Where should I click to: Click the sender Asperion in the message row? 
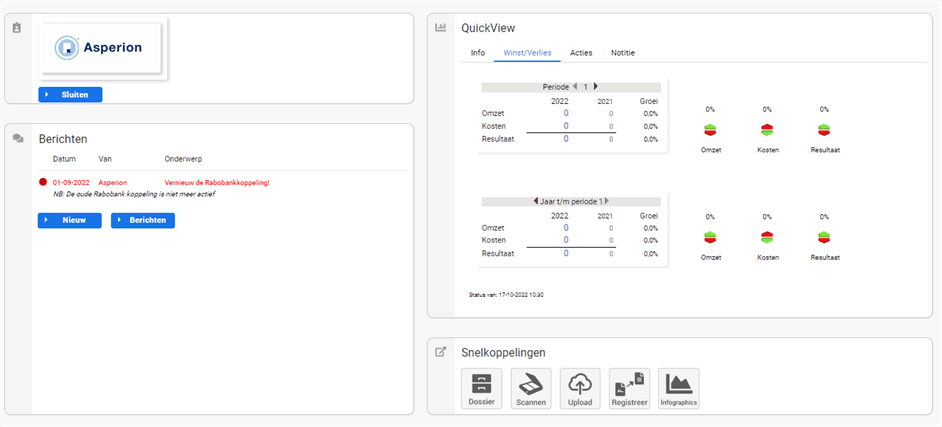tap(113, 183)
